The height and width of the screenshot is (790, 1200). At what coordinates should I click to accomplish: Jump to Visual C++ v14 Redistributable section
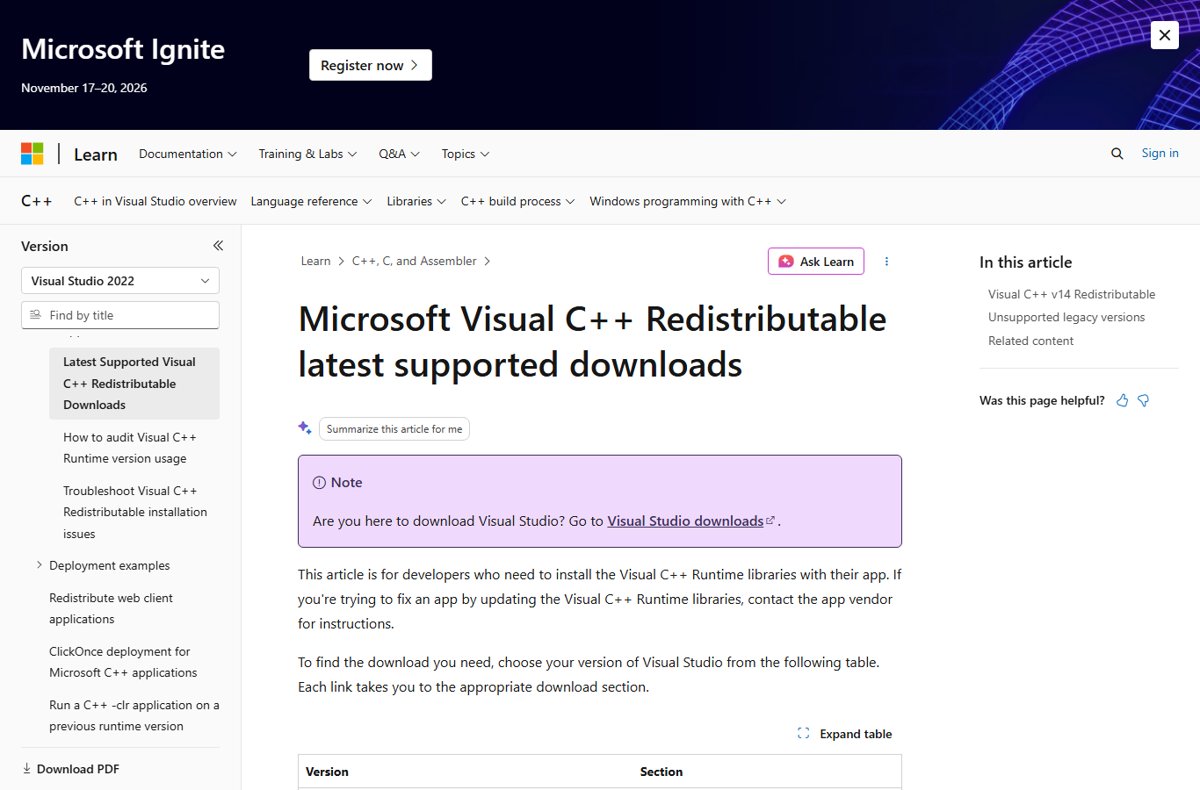click(1071, 294)
